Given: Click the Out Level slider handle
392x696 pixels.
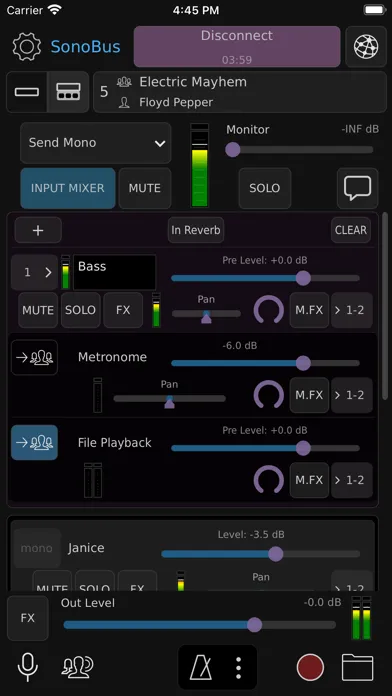Looking at the screenshot, I should pyautogui.click(x=254, y=625).
